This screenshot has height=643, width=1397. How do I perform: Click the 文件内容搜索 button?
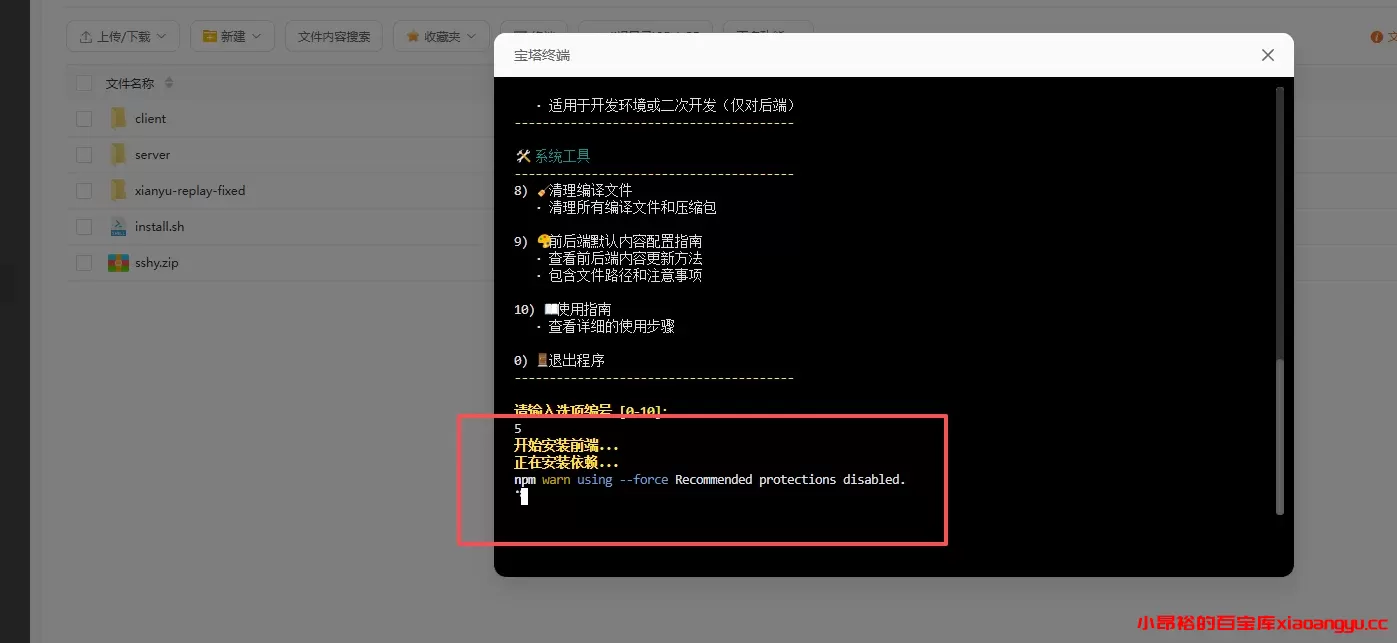334,35
